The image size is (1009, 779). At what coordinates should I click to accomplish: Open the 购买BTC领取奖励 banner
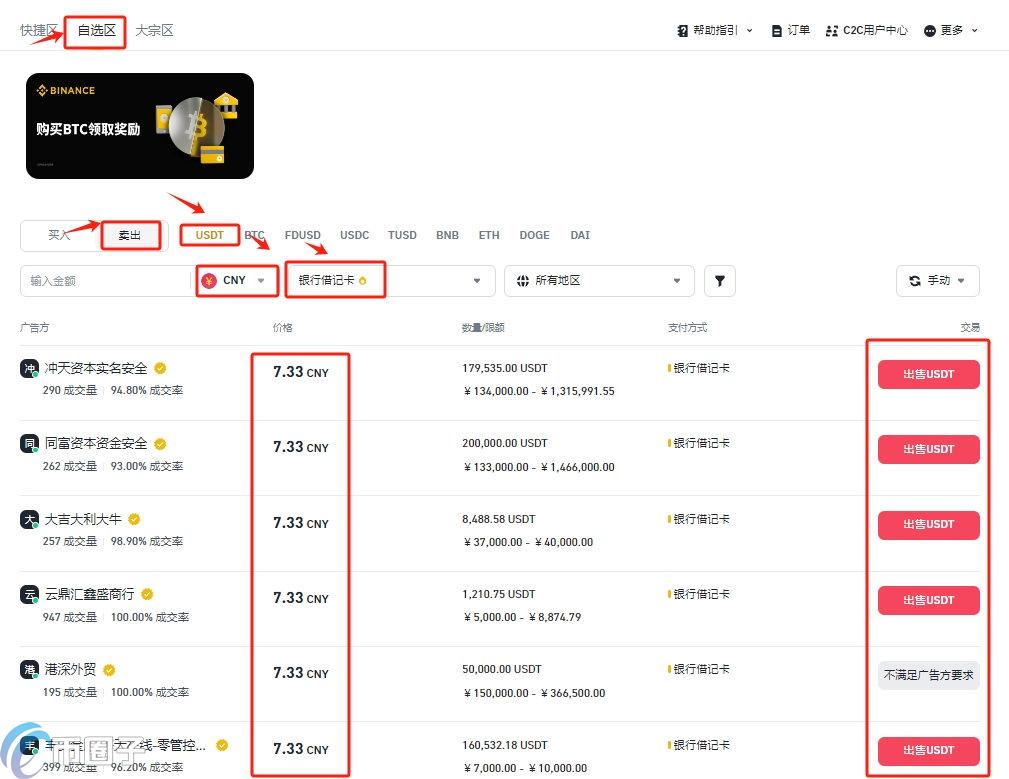(x=140, y=126)
